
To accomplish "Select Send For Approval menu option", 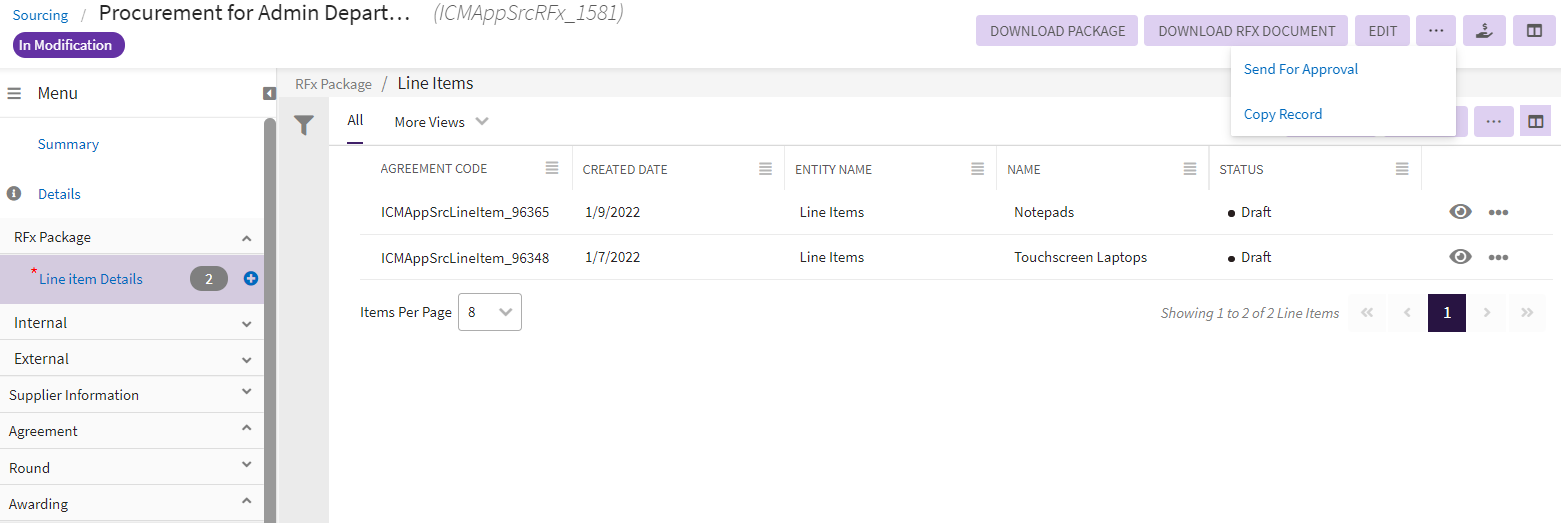I will (x=1300, y=69).
